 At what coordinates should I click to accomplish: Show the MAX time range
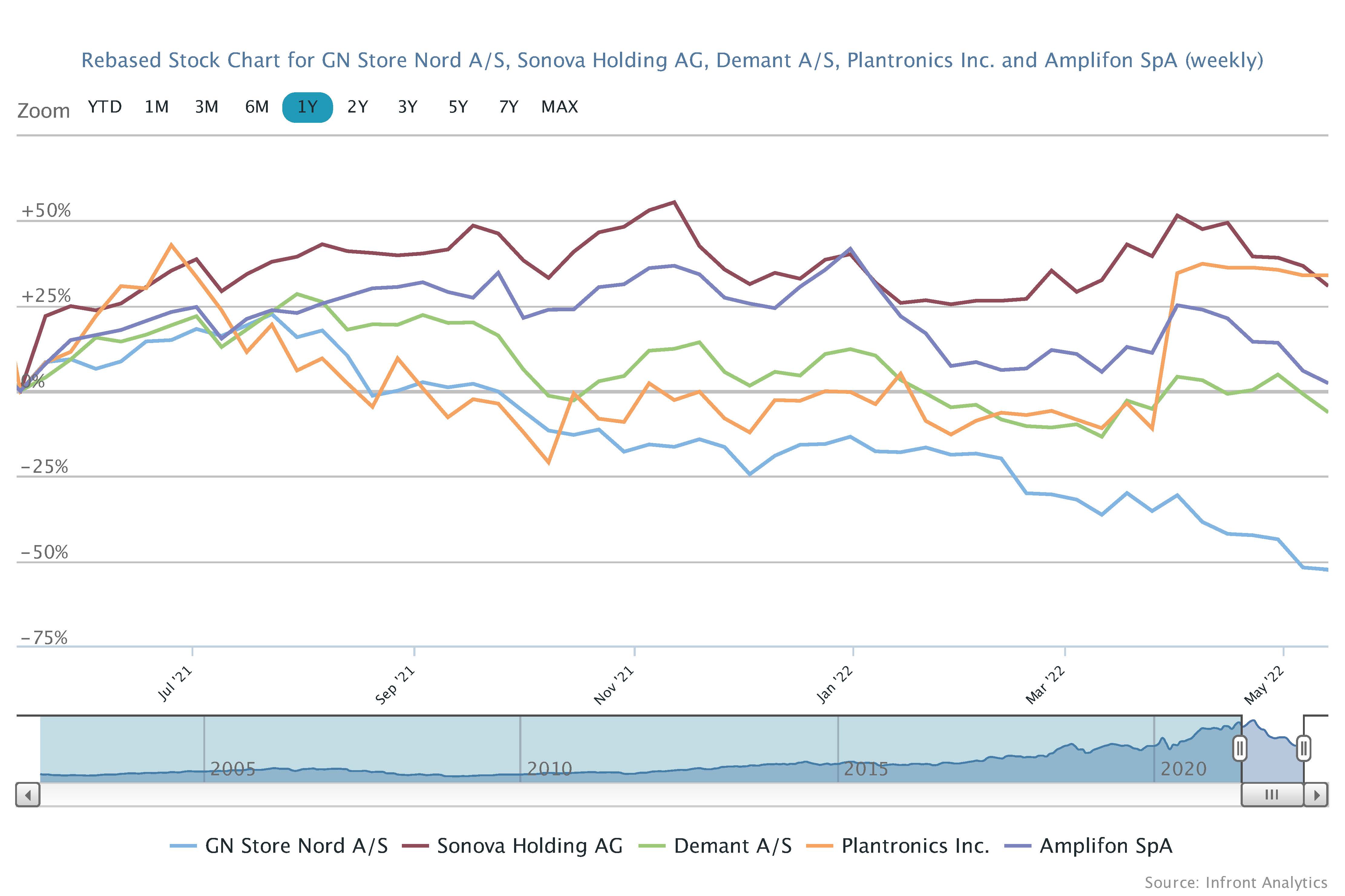pyautogui.click(x=559, y=107)
